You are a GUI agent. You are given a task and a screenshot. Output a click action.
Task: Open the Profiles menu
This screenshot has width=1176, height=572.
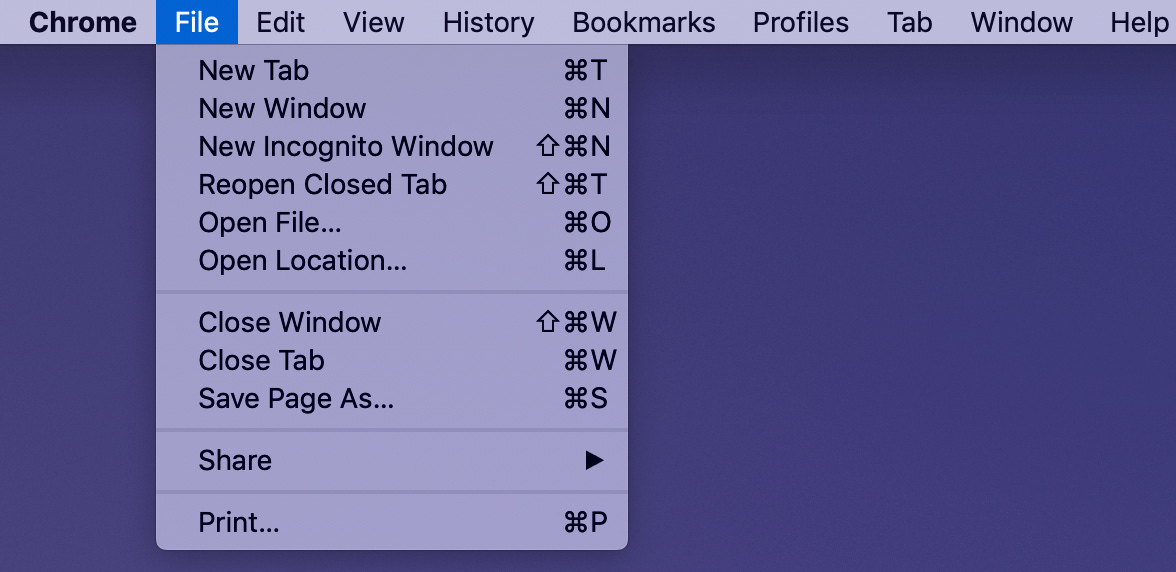(801, 22)
